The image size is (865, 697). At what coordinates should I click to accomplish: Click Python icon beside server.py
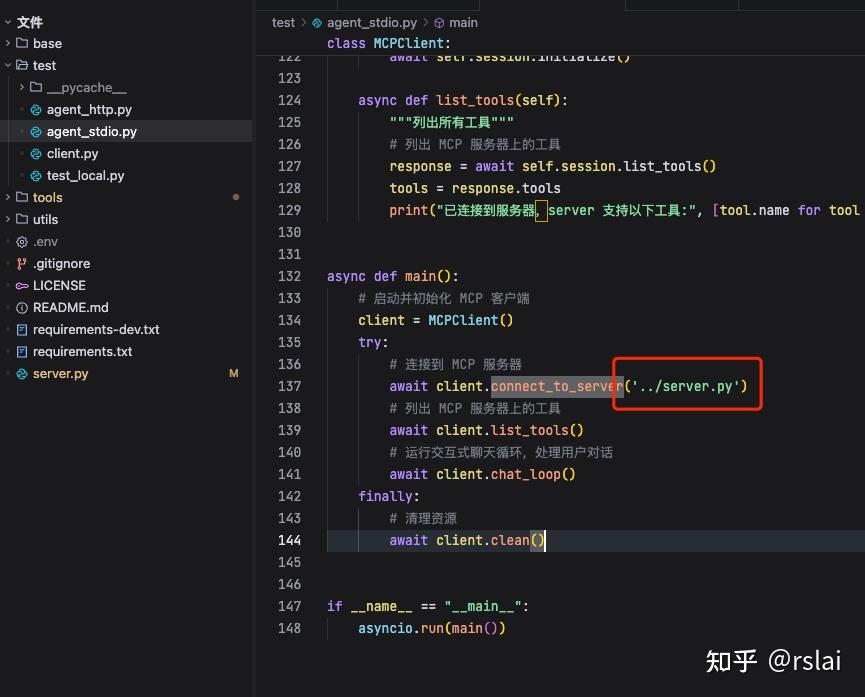22,374
